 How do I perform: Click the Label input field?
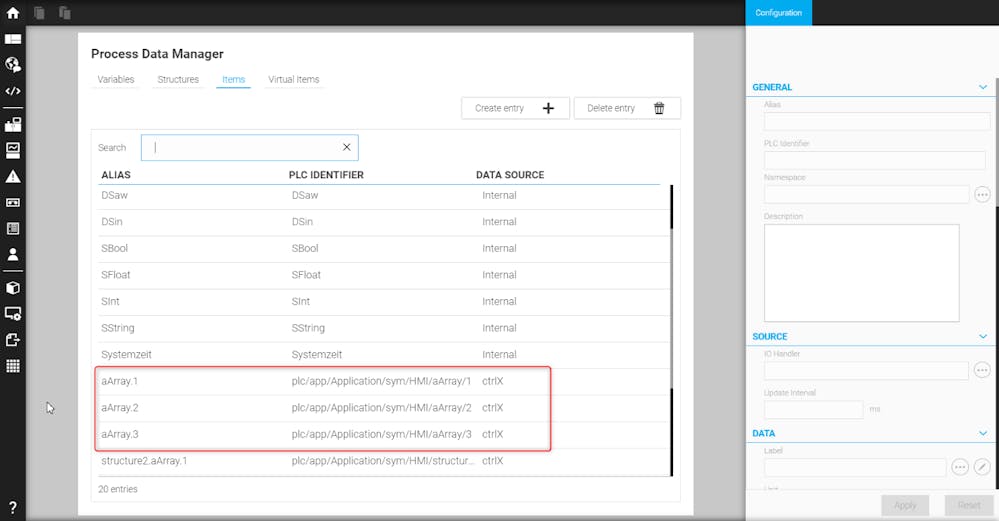point(854,467)
